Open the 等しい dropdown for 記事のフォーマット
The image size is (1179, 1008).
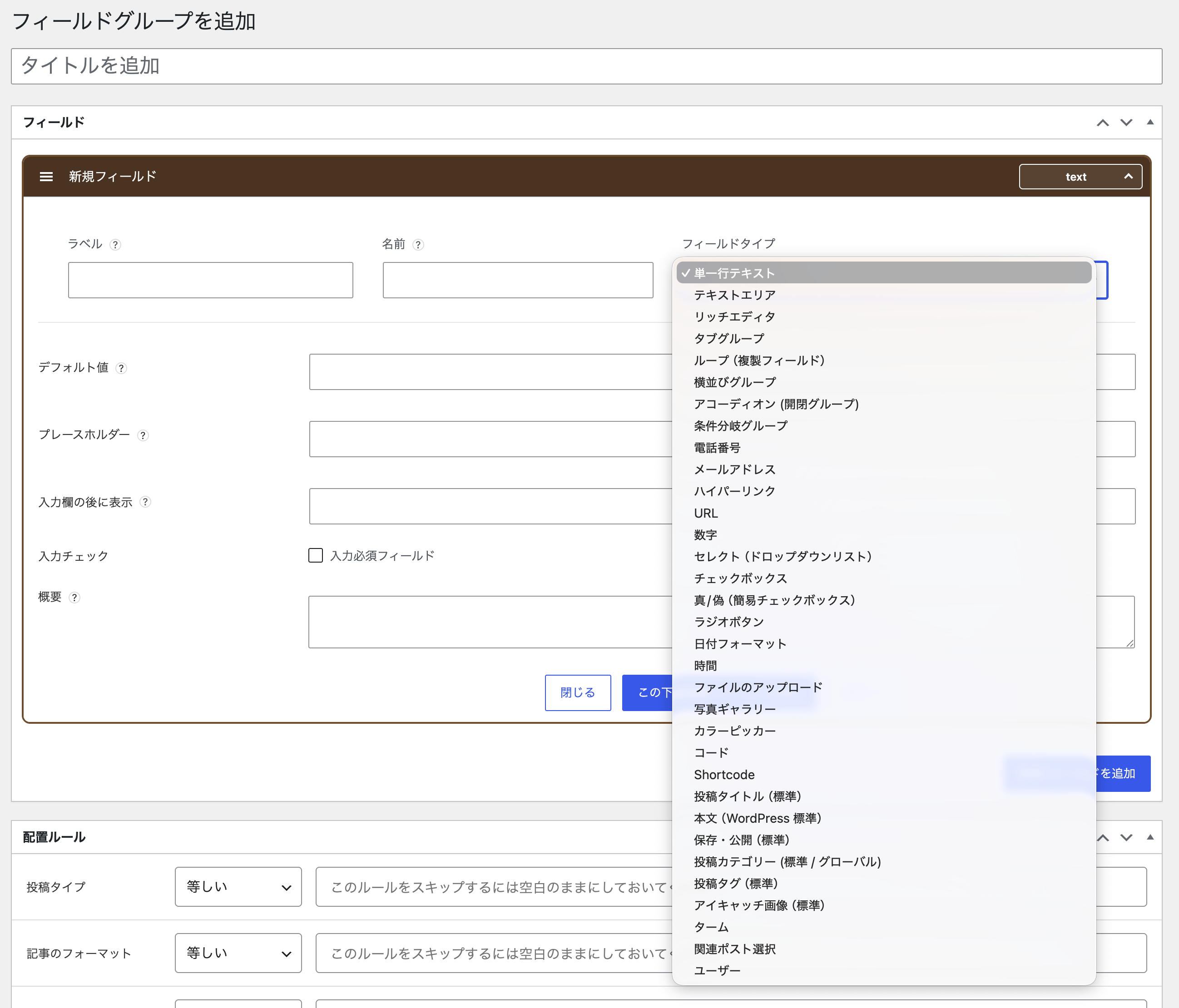tap(238, 953)
